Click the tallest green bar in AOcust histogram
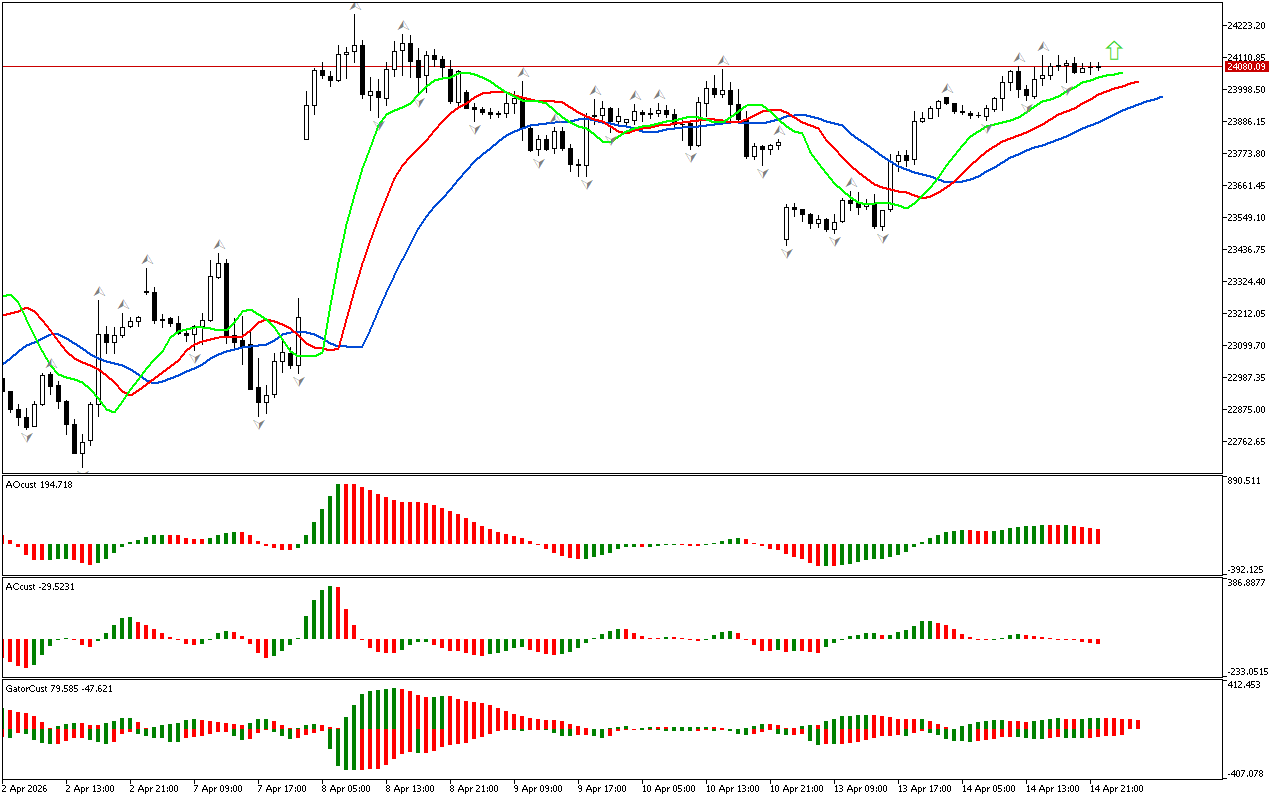 tap(338, 513)
